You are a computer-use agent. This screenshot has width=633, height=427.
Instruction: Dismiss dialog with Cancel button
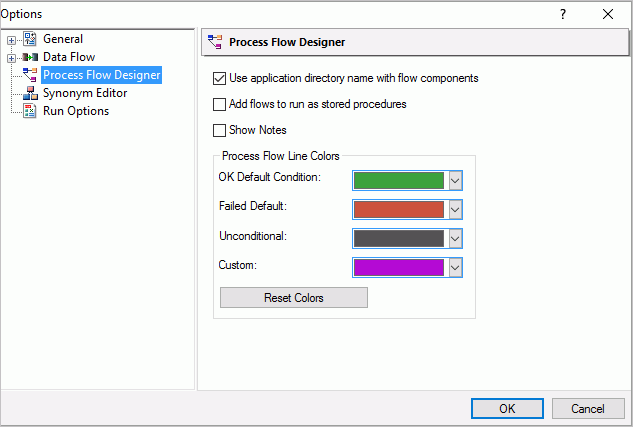pyautogui.click(x=588, y=408)
